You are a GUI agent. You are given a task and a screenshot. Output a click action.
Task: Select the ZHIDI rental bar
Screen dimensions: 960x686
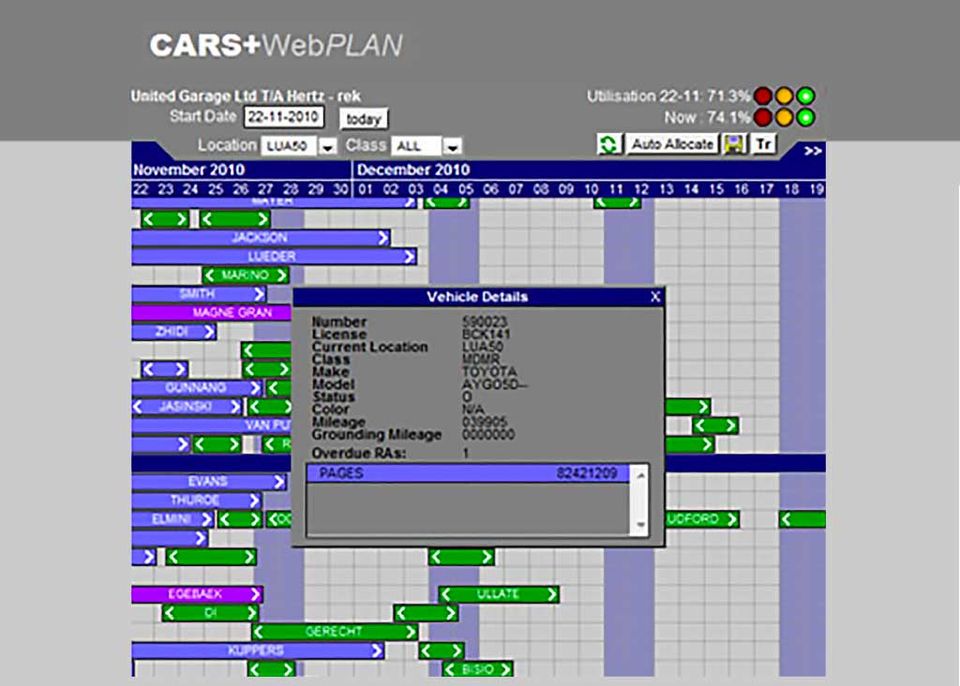click(174, 331)
